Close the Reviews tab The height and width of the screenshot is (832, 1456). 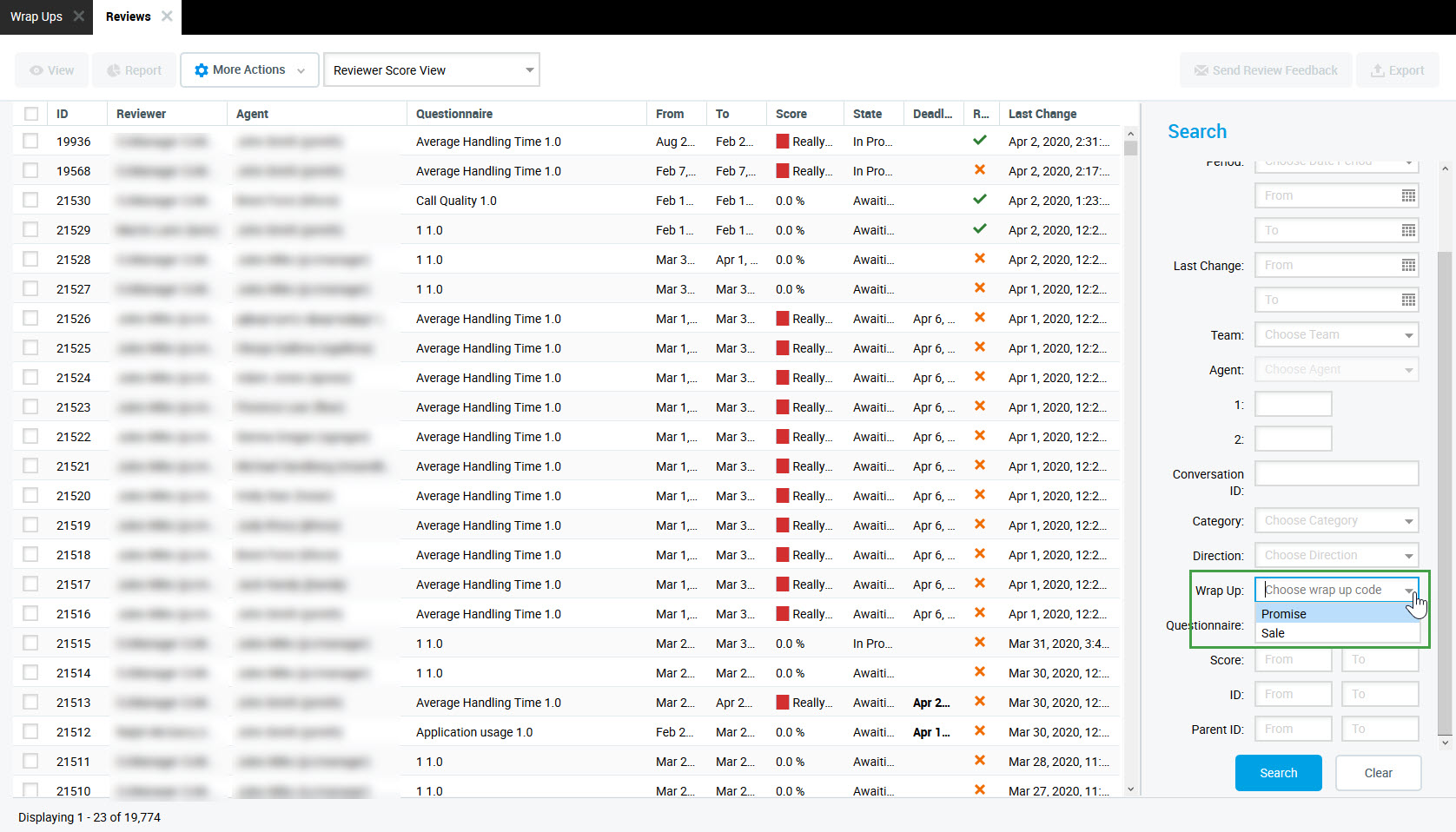pyautogui.click(x=167, y=17)
